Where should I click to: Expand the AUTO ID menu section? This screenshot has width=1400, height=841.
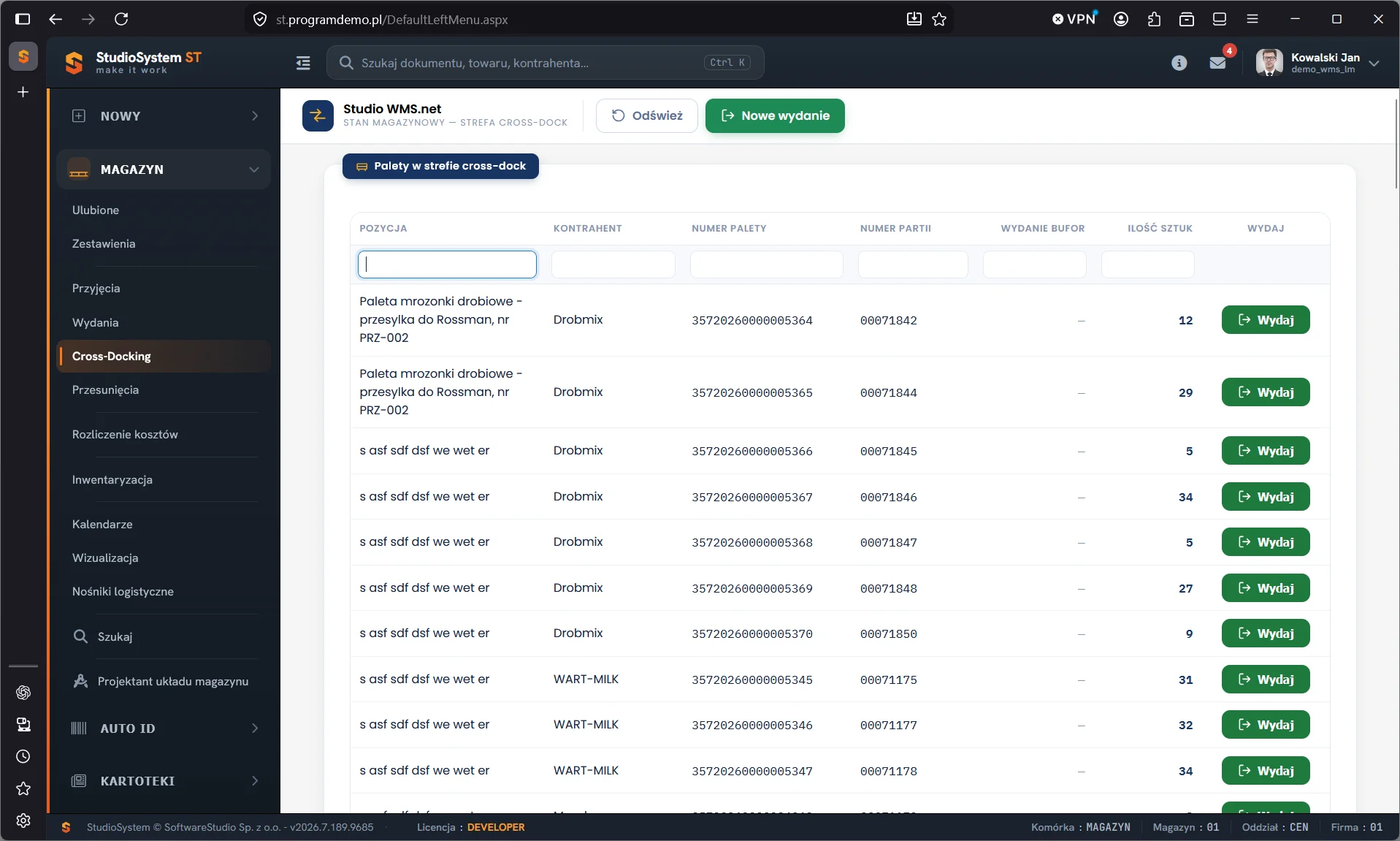click(164, 728)
